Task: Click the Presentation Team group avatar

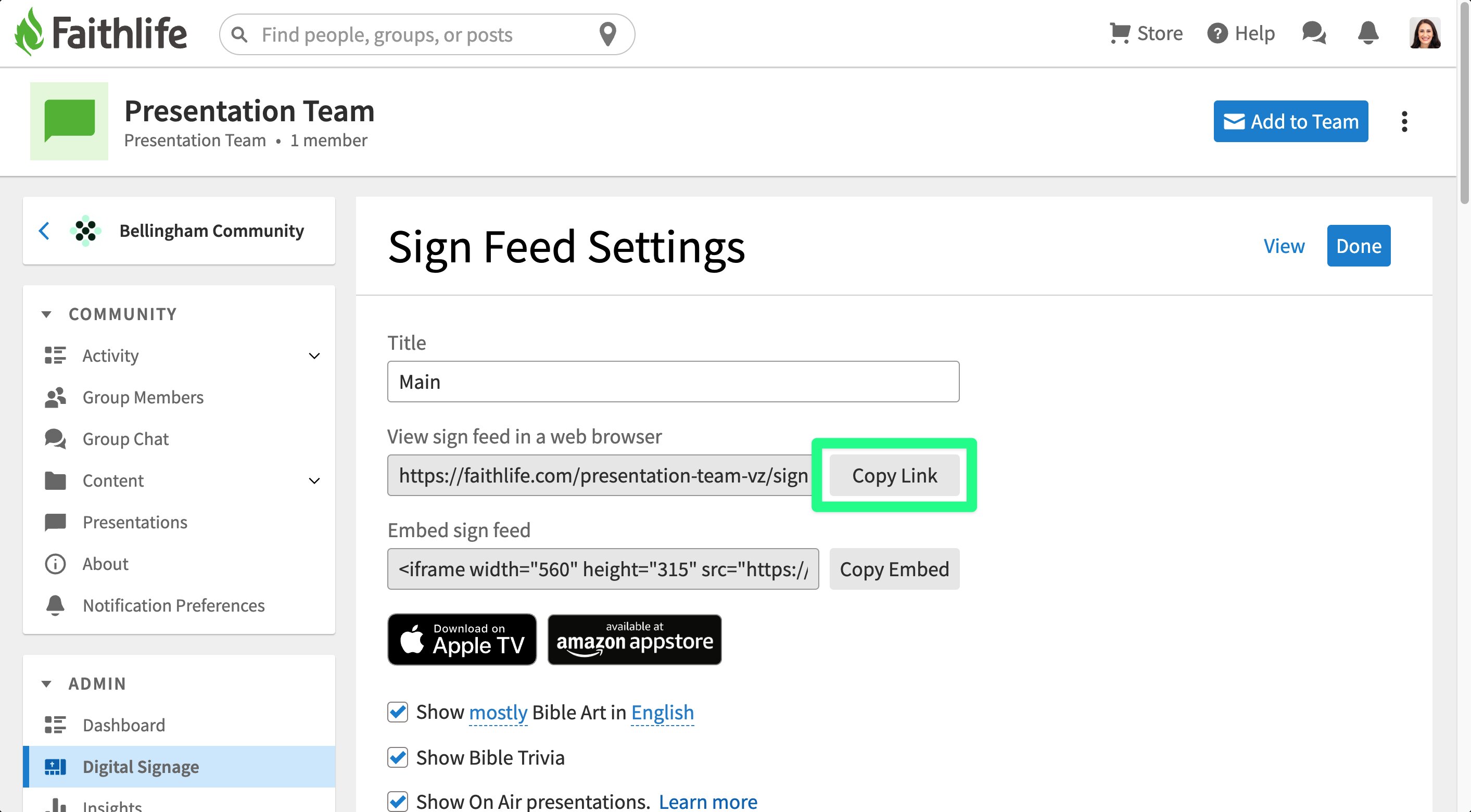Action: (x=69, y=121)
